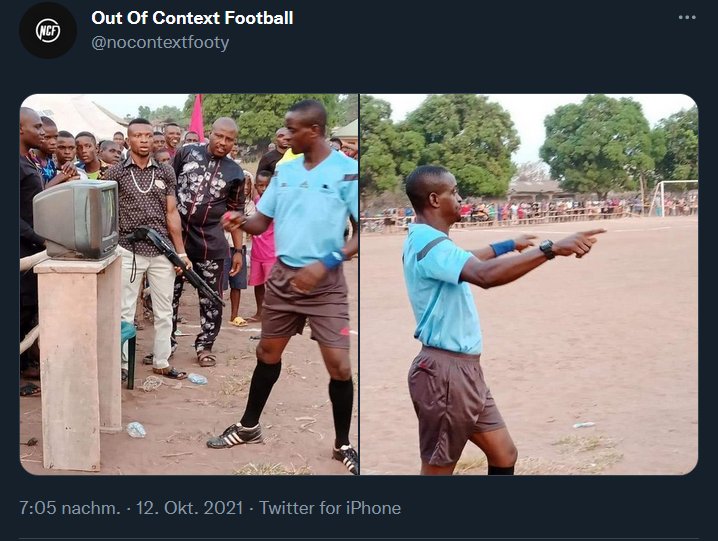Open the right photo of referee pointing

[529, 284]
